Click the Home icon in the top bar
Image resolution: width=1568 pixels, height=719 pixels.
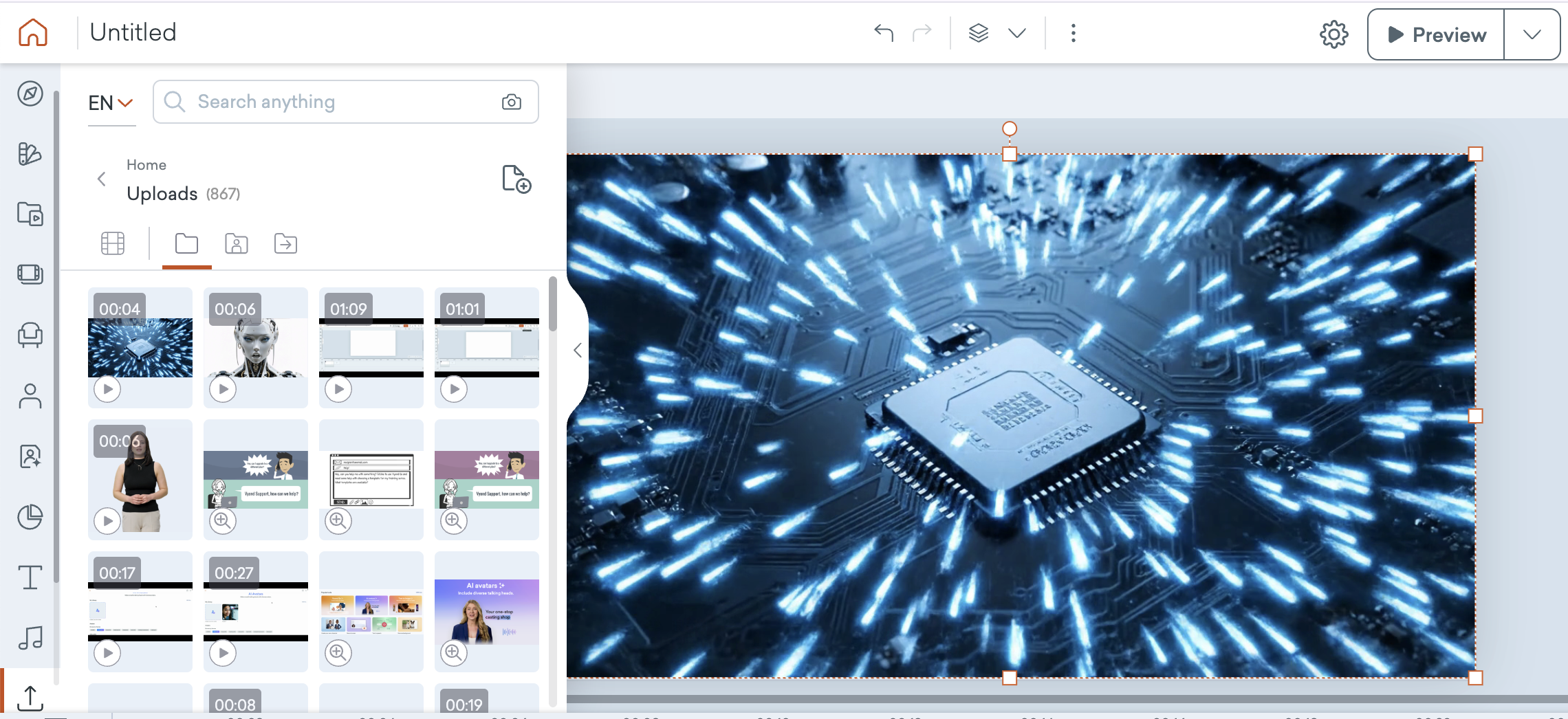tap(32, 32)
